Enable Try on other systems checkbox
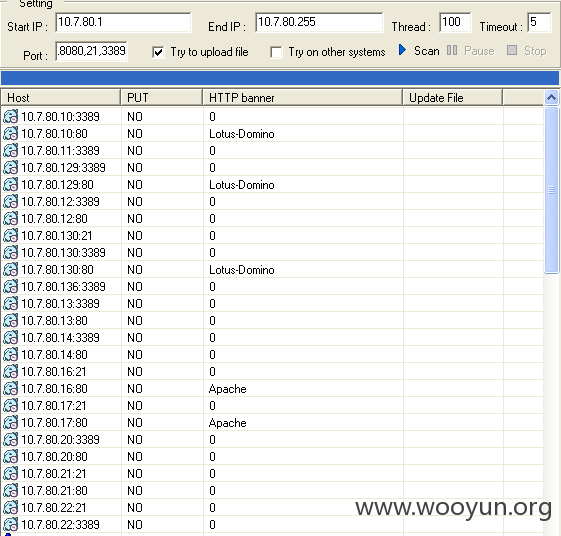Image resolution: width=561 pixels, height=536 pixels. pyautogui.click(x=276, y=52)
